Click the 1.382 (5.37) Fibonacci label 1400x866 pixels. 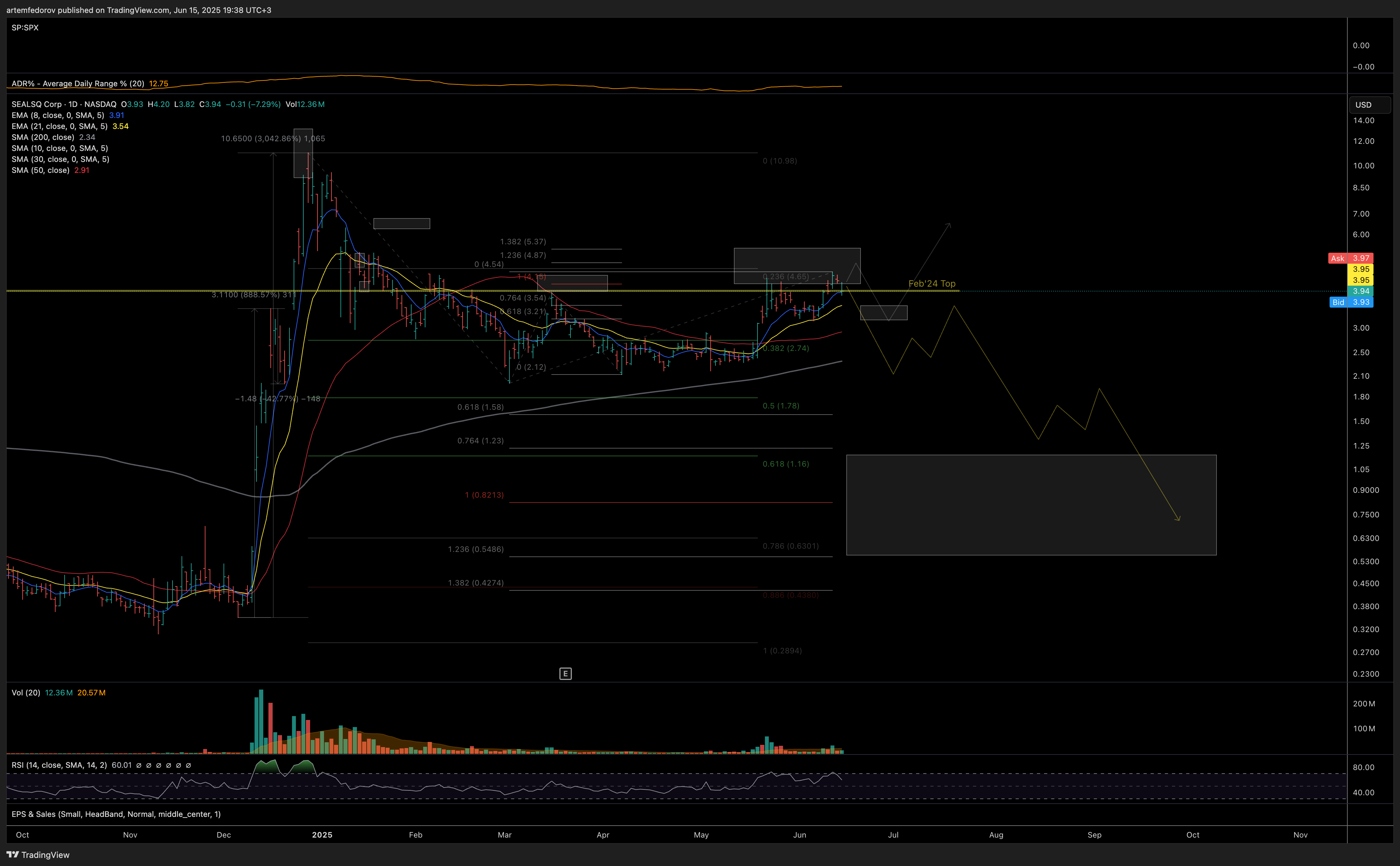(x=523, y=242)
